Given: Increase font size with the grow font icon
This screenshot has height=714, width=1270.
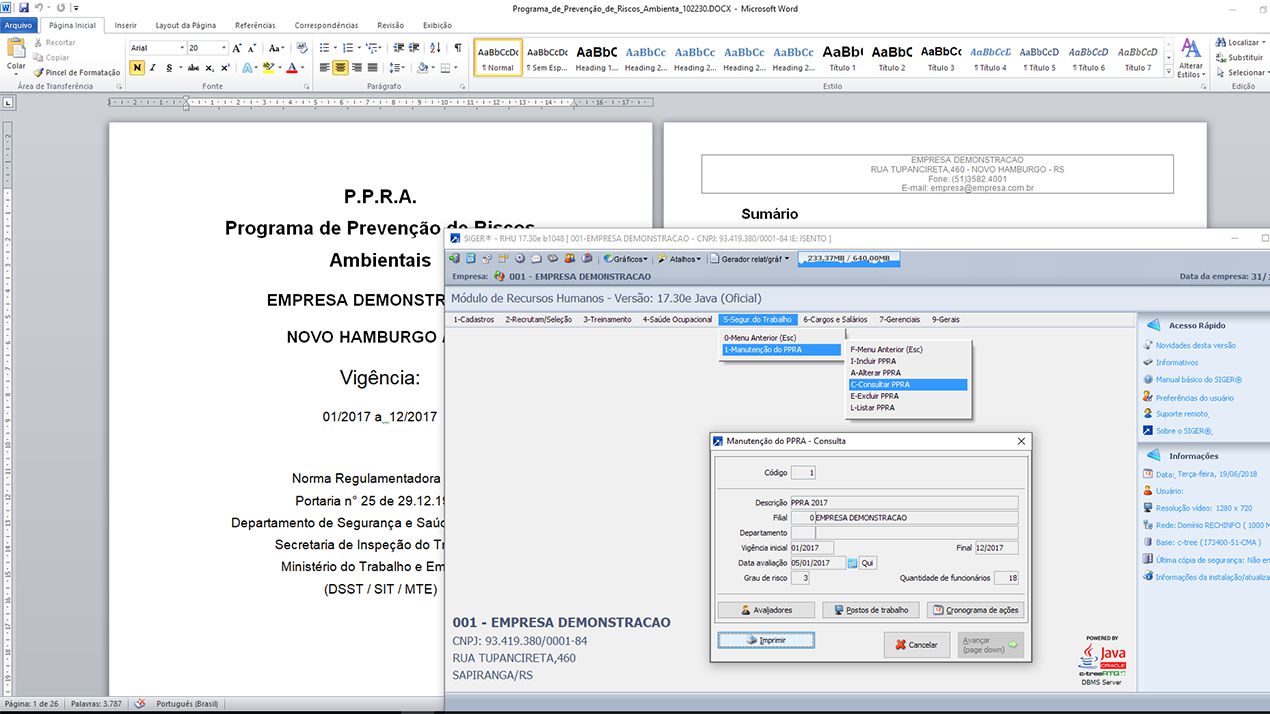Looking at the screenshot, I should click(237, 48).
